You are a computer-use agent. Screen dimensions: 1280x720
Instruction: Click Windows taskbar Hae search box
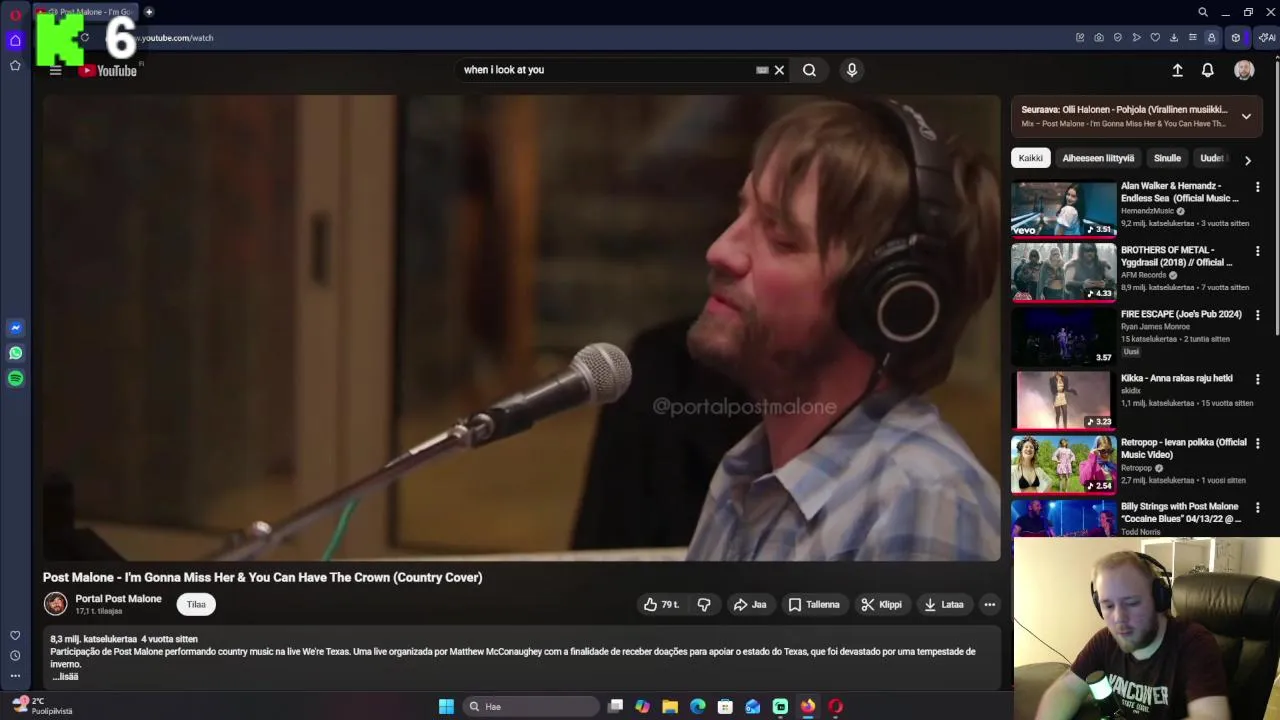(531, 706)
